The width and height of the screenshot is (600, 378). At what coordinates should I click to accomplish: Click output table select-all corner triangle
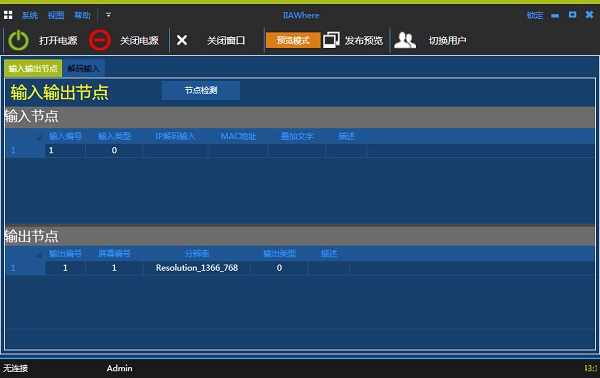[38, 254]
